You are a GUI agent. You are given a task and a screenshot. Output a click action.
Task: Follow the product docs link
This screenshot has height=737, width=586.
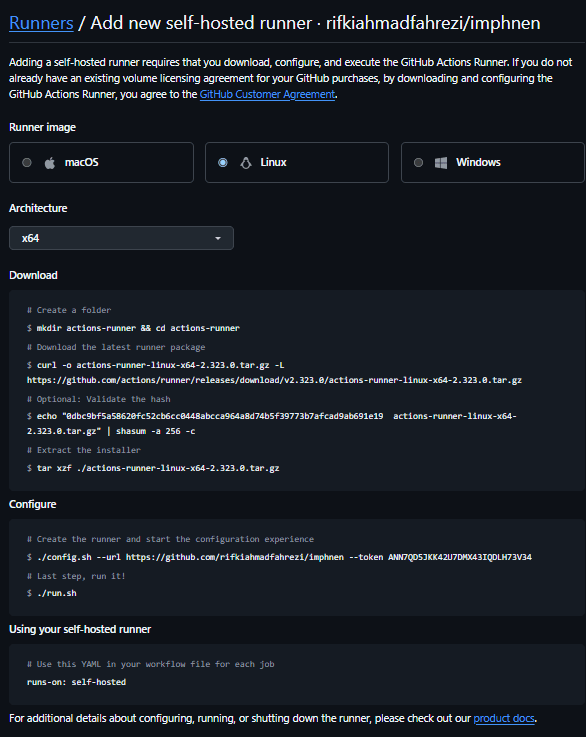click(x=504, y=718)
